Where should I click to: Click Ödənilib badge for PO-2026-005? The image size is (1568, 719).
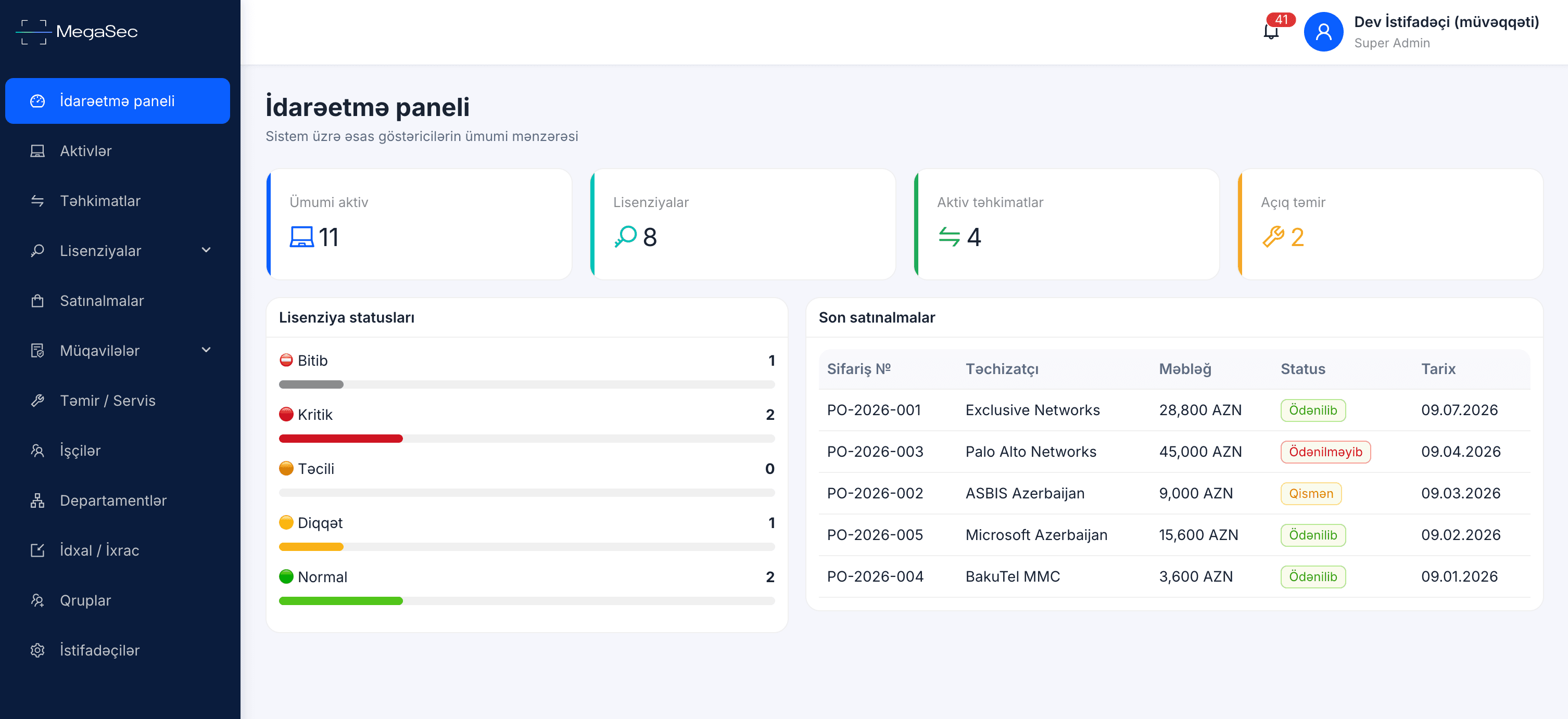click(x=1313, y=535)
